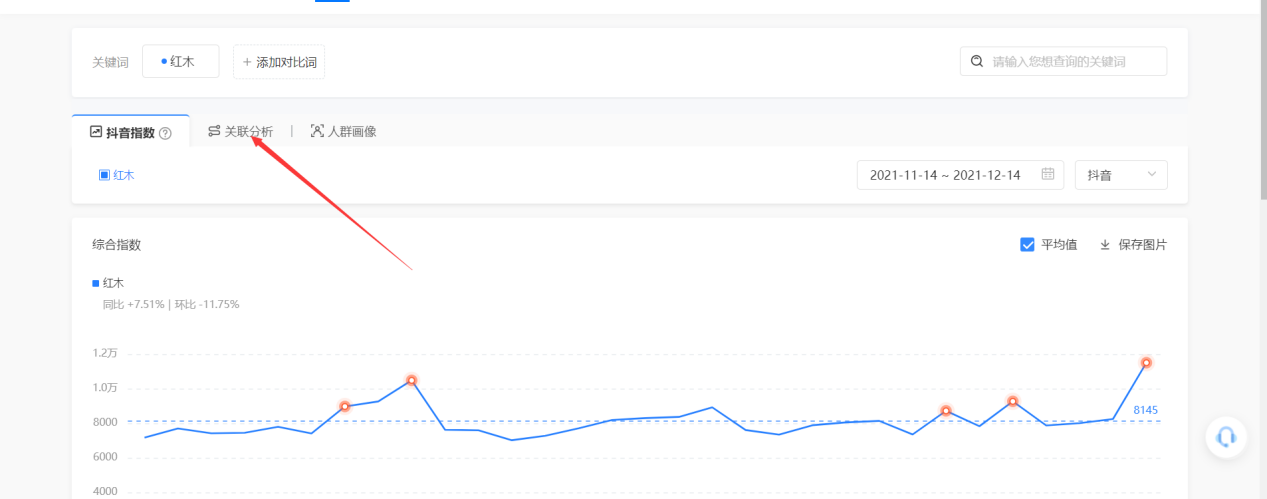Switch to the 人群画像 tab

343,131
